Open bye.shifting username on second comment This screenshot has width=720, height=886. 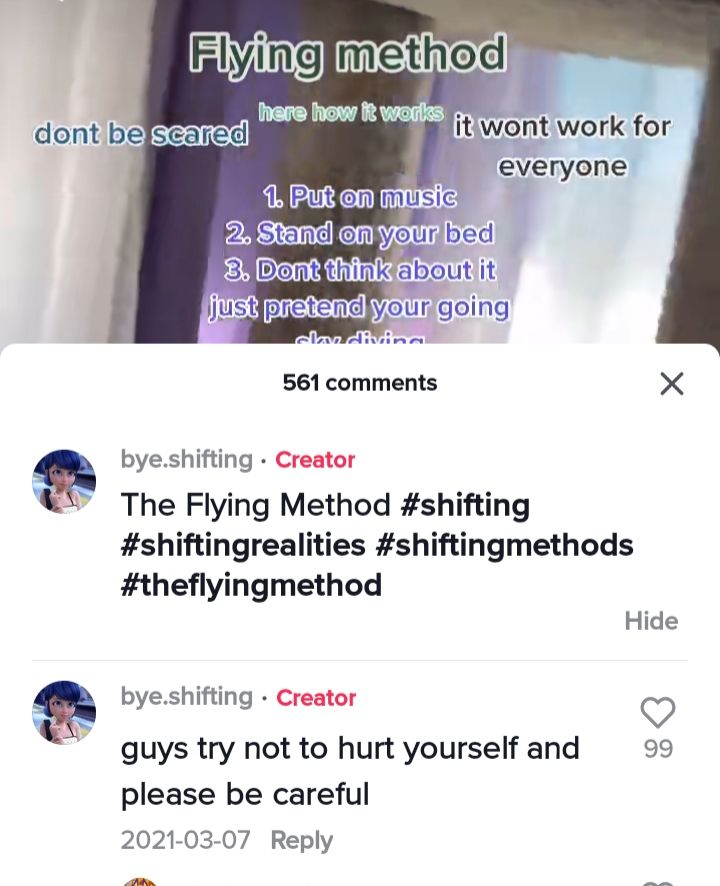[x=186, y=697]
